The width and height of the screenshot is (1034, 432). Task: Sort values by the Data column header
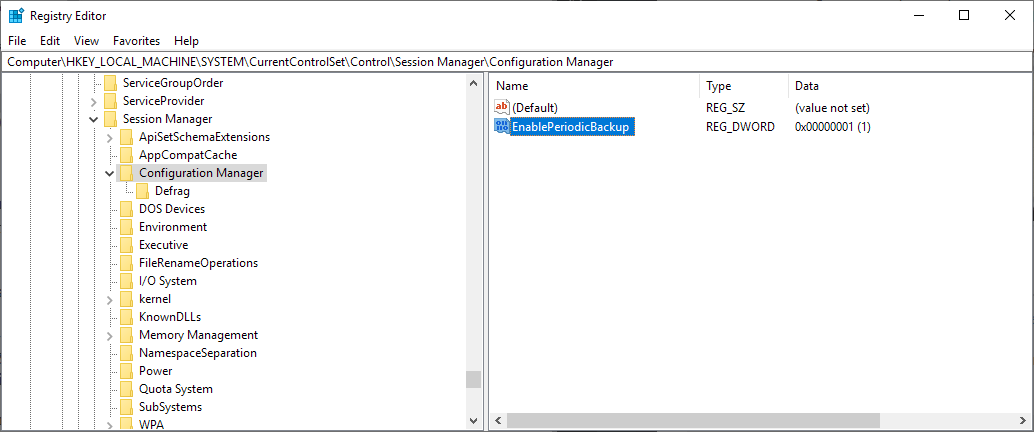pyautogui.click(x=910, y=86)
